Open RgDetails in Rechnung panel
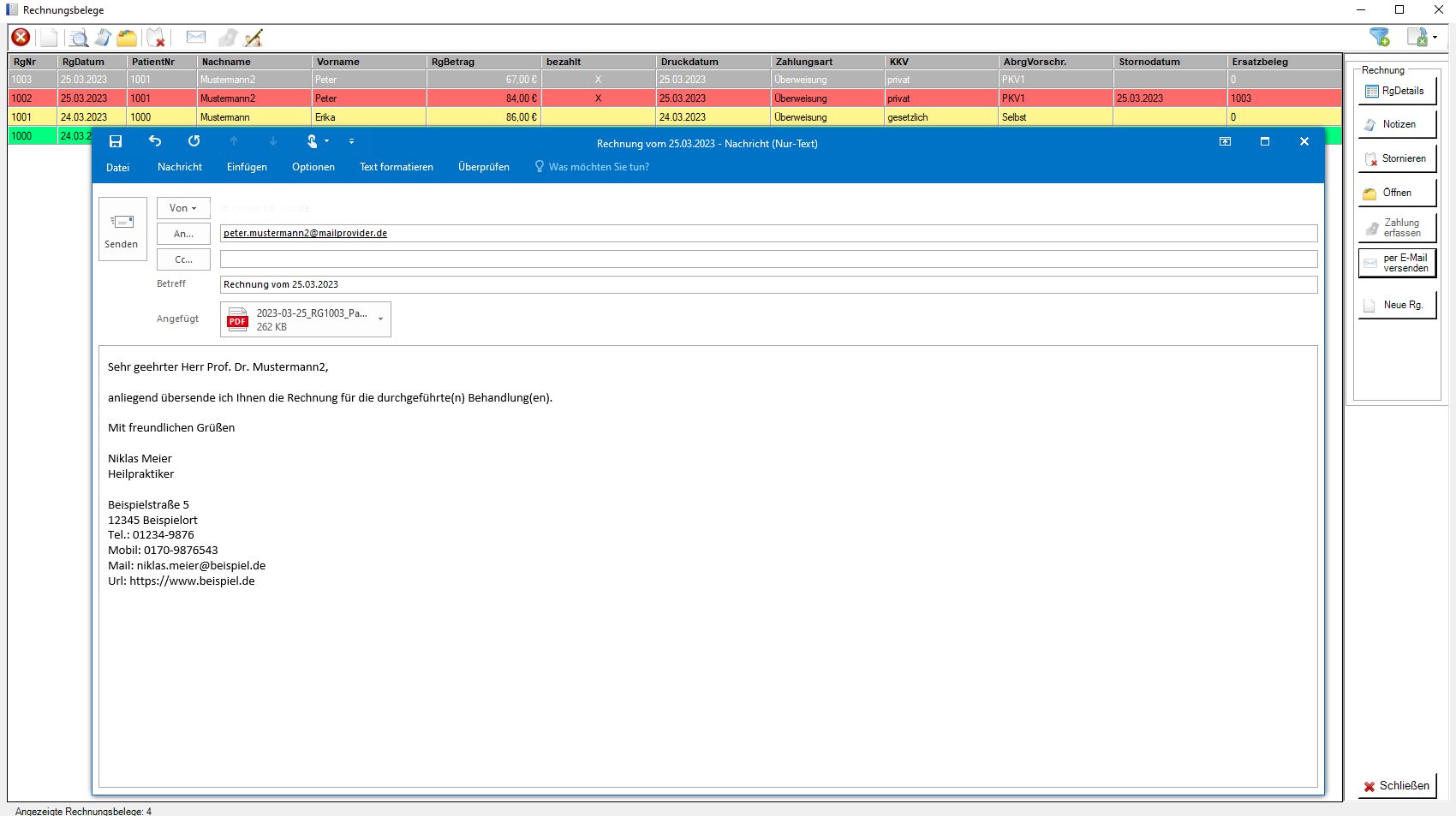 (1396, 91)
